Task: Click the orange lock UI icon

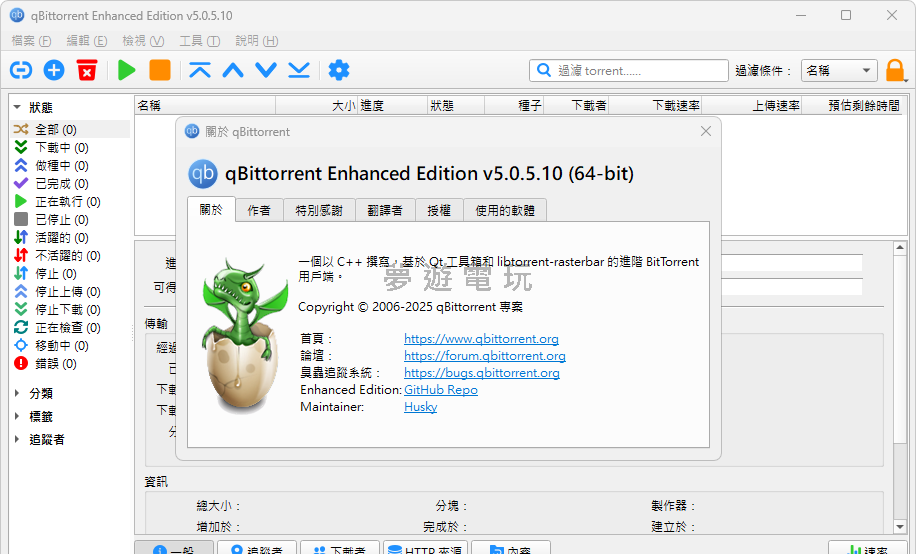Action: pyautogui.click(x=895, y=71)
